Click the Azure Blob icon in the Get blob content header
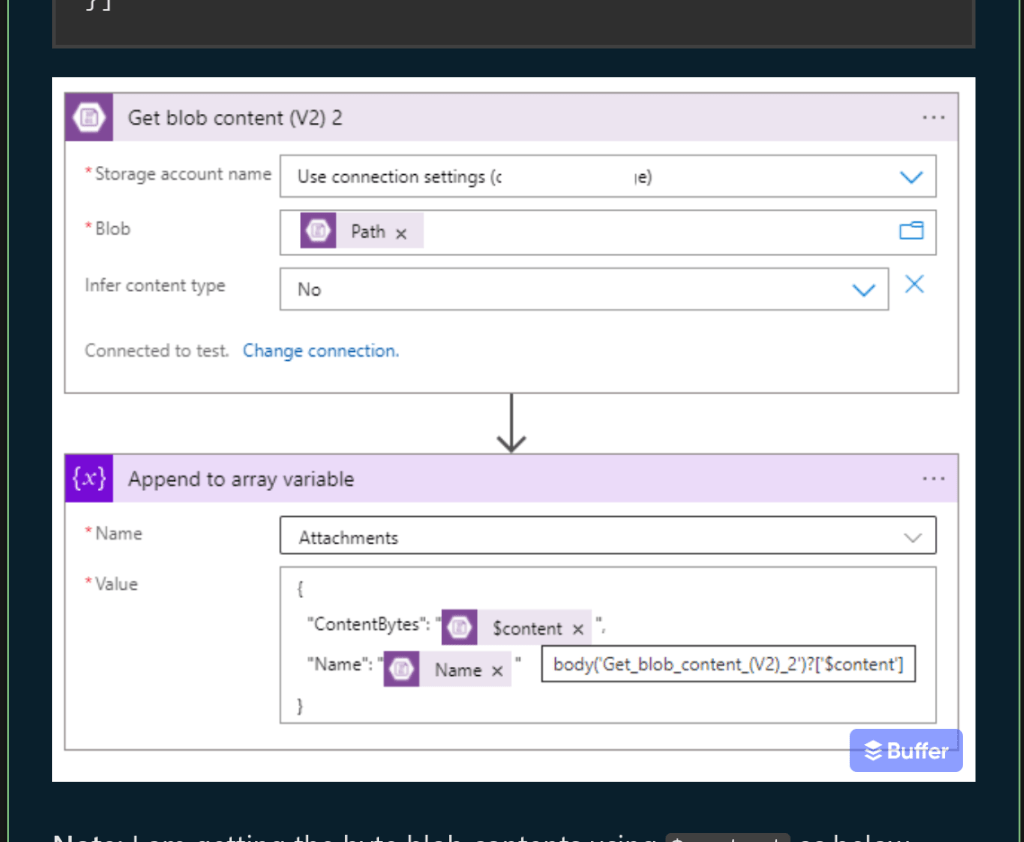 [x=89, y=118]
